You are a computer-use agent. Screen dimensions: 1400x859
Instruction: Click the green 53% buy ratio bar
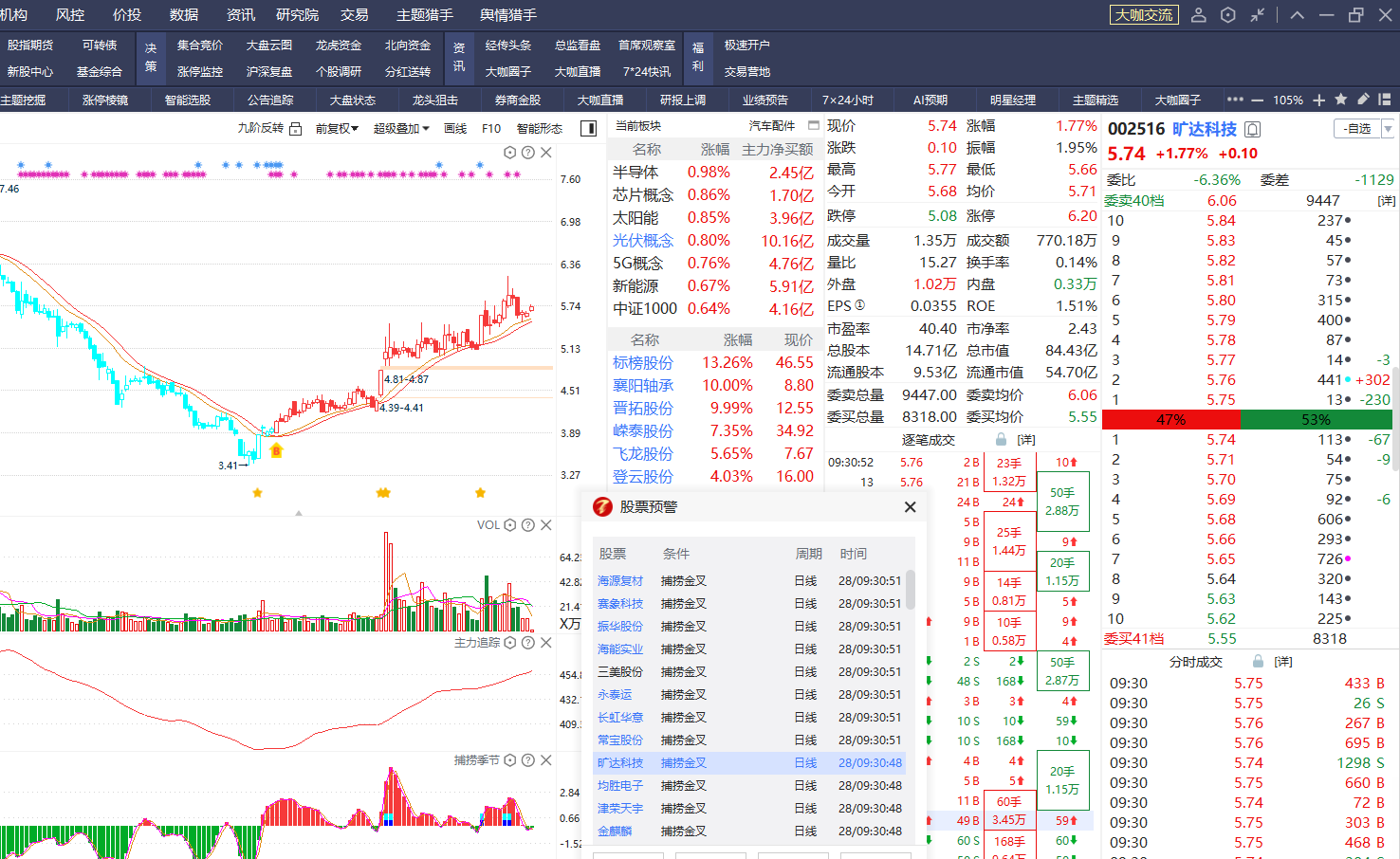point(1316,419)
